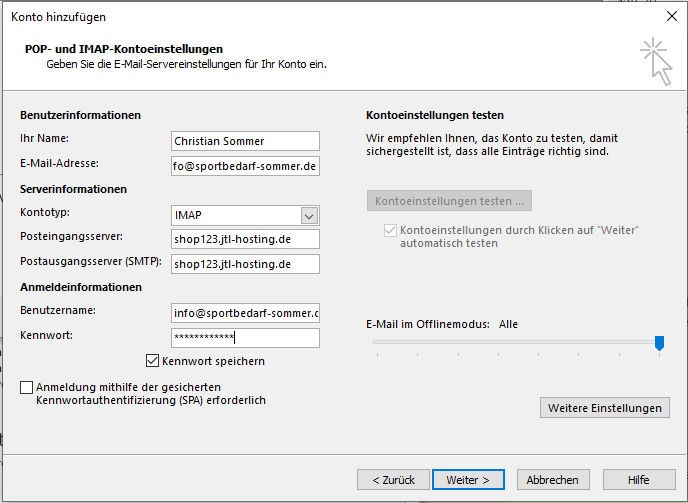This screenshot has height=503, width=688.
Task: Click the Benutzername input field
Action: click(x=245, y=313)
